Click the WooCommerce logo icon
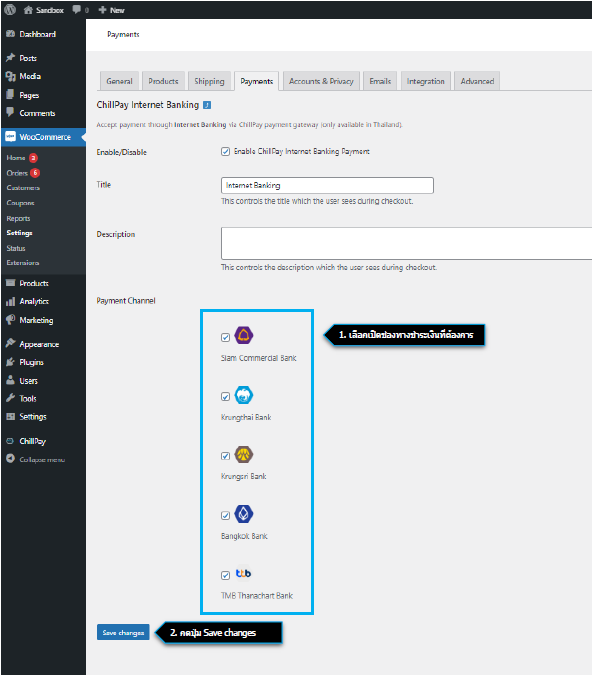 click(x=10, y=137)
